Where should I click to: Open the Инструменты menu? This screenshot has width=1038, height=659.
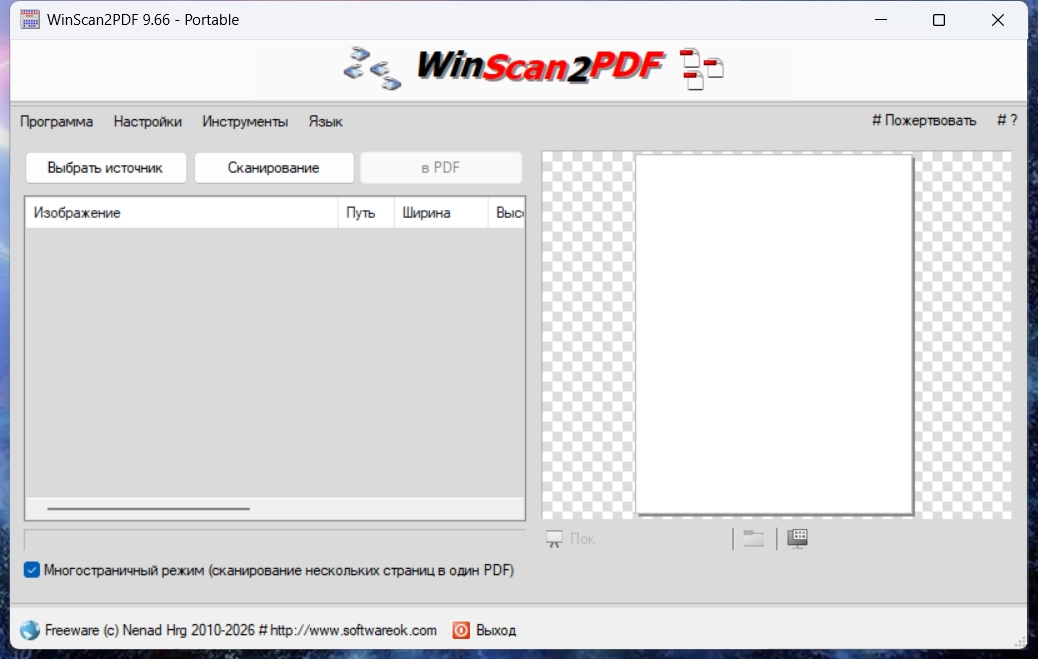[245, 122]
